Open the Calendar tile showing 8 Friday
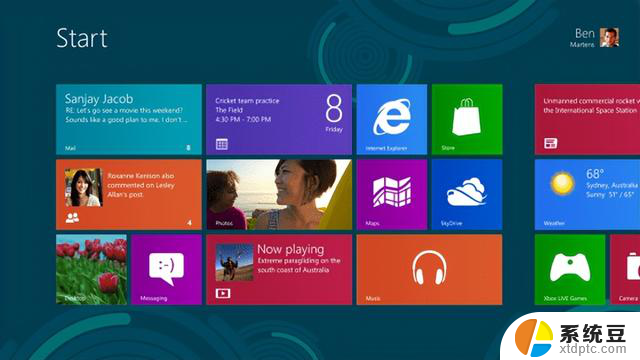The width and height of the screenshot is (640, 360). [x=279, y=119]
